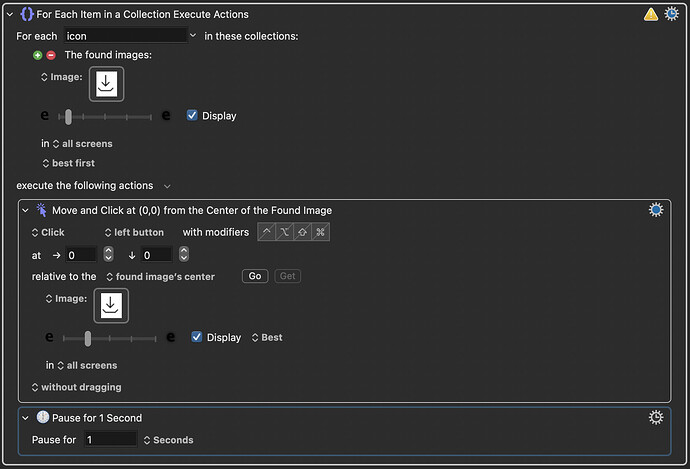The width and height of the screenshot is (690, 469).
Task: Click green plus to add a collection
Action: (x=38, y=55)
